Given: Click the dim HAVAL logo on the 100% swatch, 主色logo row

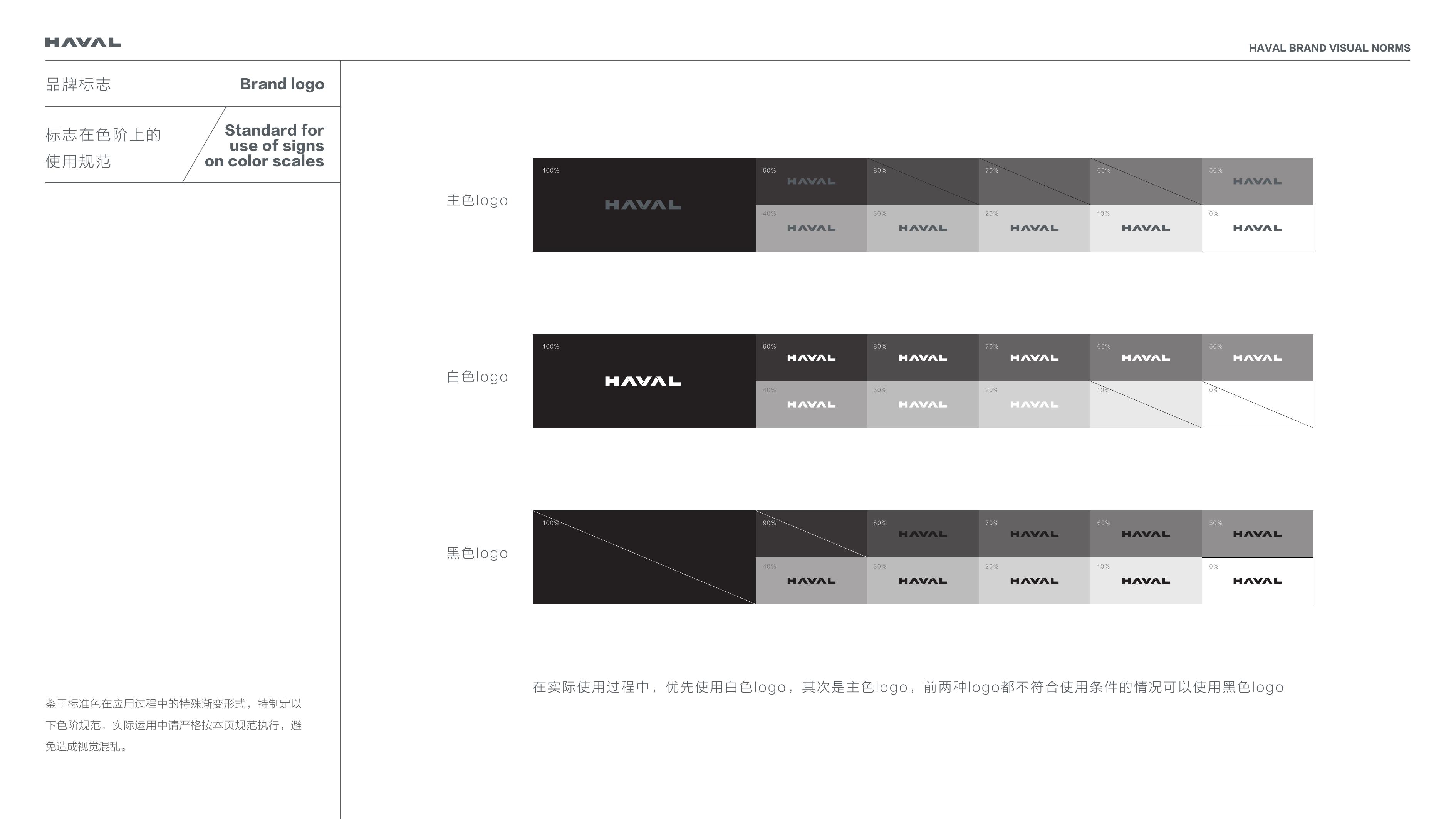Looking at the screenshot, I should pyautogui.click(x=643, y=205).
